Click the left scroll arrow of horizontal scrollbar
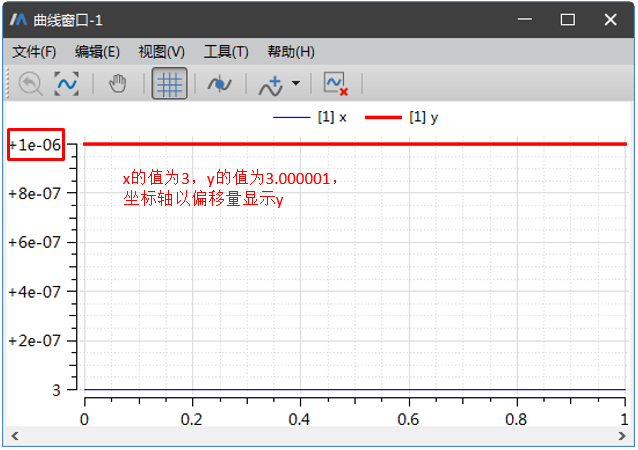The height and width of the screenshot is (450, 638). pos(12,436)
